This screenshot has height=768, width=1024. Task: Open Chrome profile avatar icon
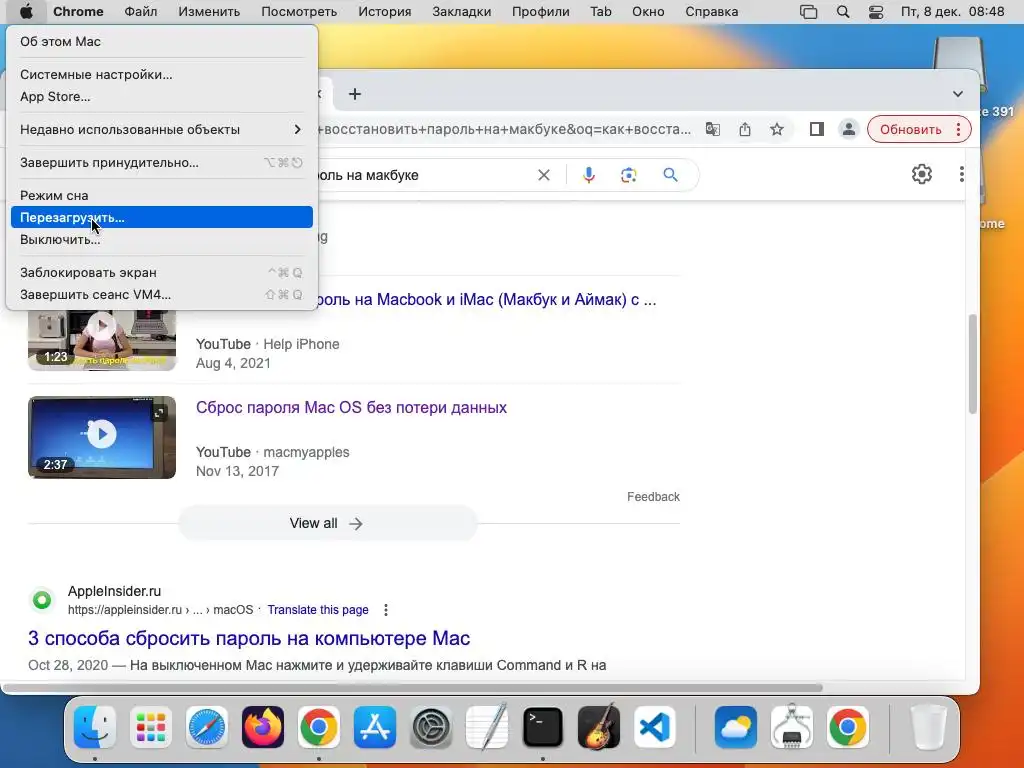(x=848, y=129)
